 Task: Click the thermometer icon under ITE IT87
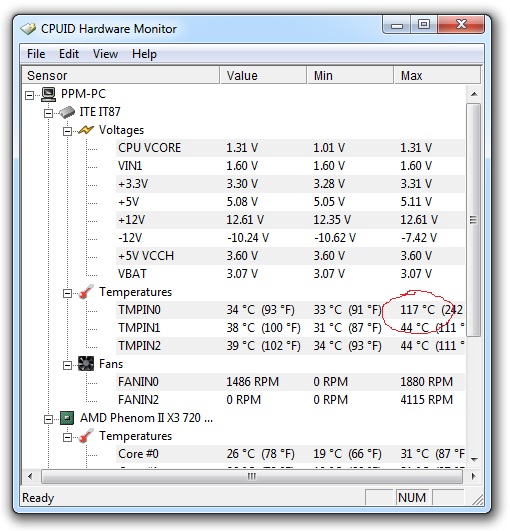(86, 292)
